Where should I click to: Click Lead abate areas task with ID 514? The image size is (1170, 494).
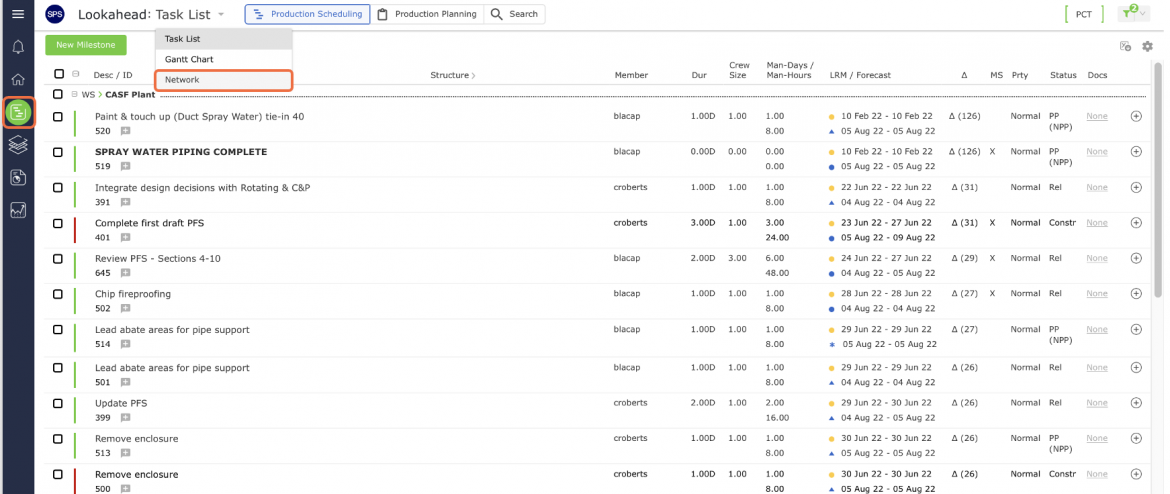point(172,330)
